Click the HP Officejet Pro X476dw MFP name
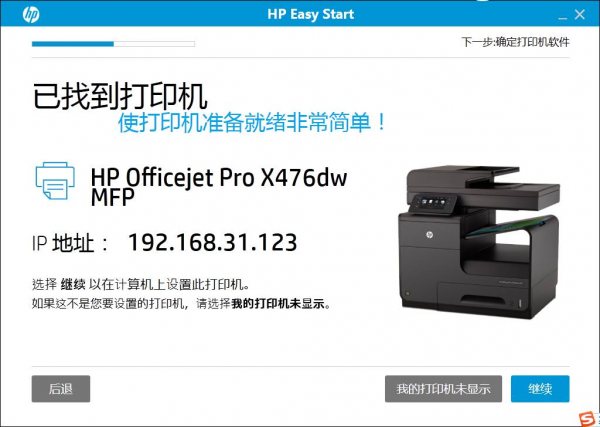Image resolution: width=600 pixels, height=427 pixels. pos(219,187)
